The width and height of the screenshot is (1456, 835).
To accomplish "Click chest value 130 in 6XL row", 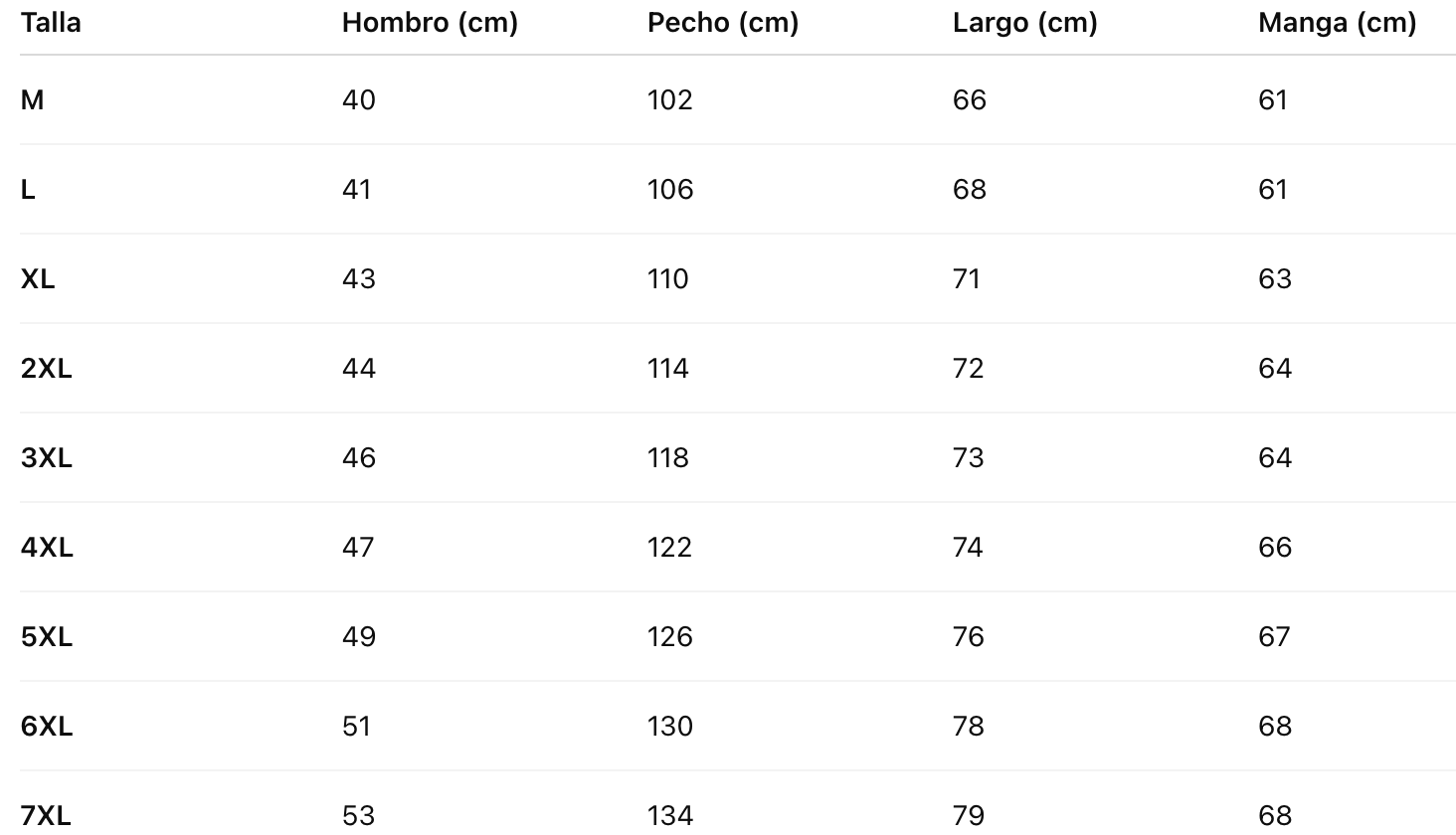I will click(x=669, y=726).
